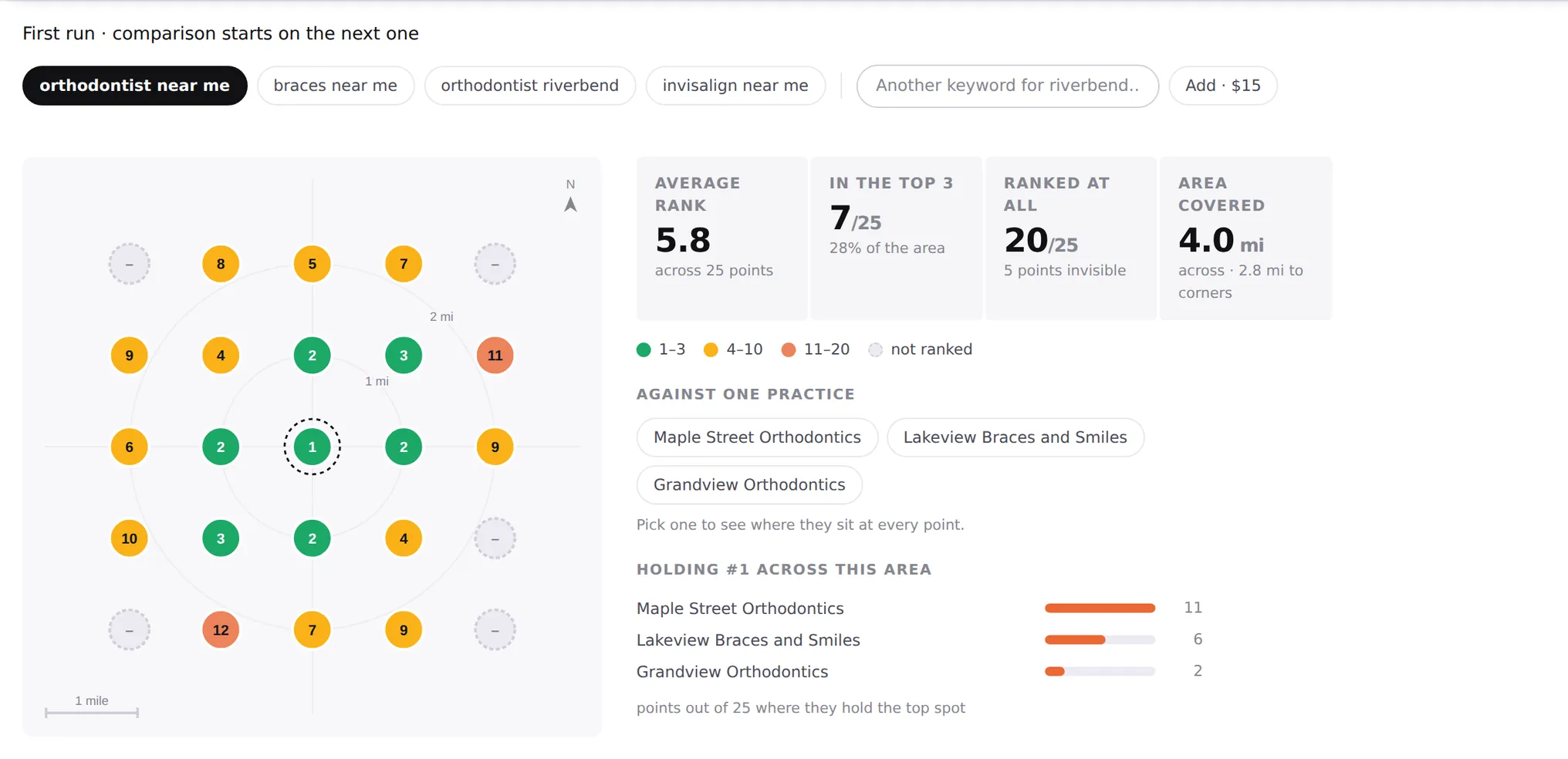Click the yellow grid point ranked 8
The width and height of the screenshot is (1568, 759).
tap(221, 264)
